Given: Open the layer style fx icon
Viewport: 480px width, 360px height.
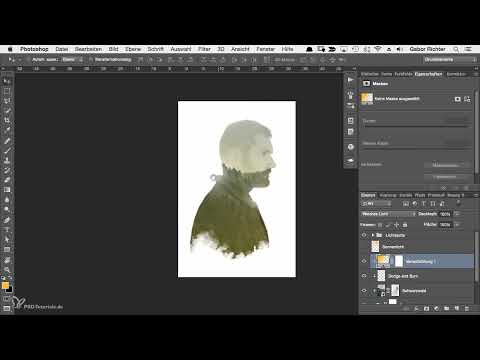Looking at the screenshot, I should (416, 309).
